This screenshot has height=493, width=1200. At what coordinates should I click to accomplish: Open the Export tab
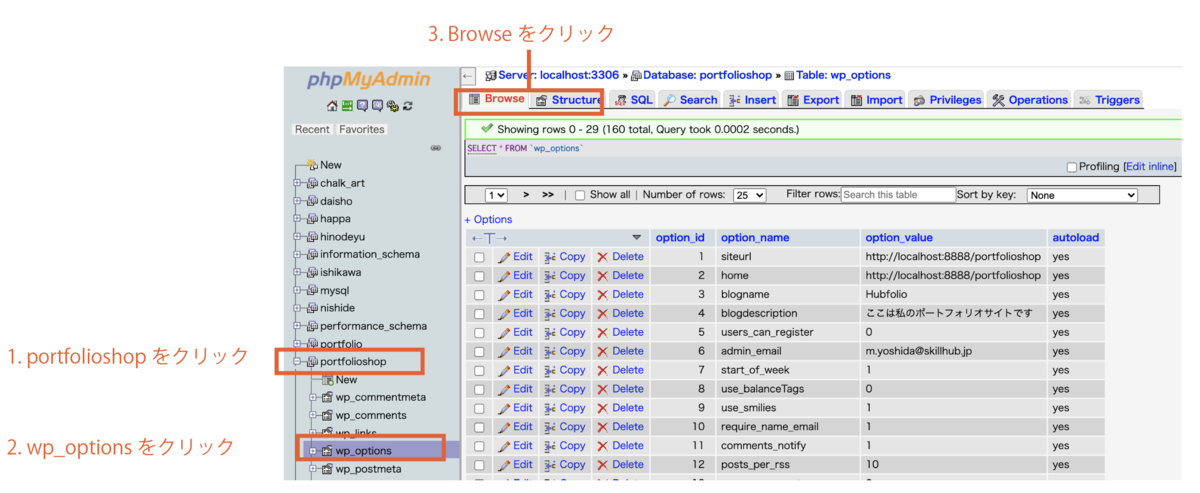pos(813,100)
